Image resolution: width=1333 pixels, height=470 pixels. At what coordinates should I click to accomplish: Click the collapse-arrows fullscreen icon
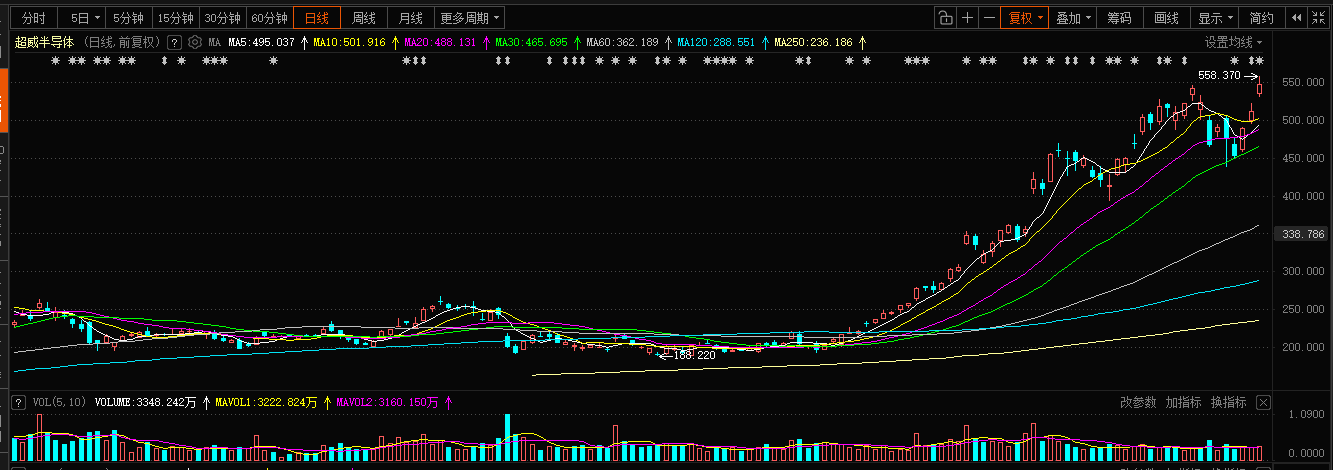(1319, 18)
